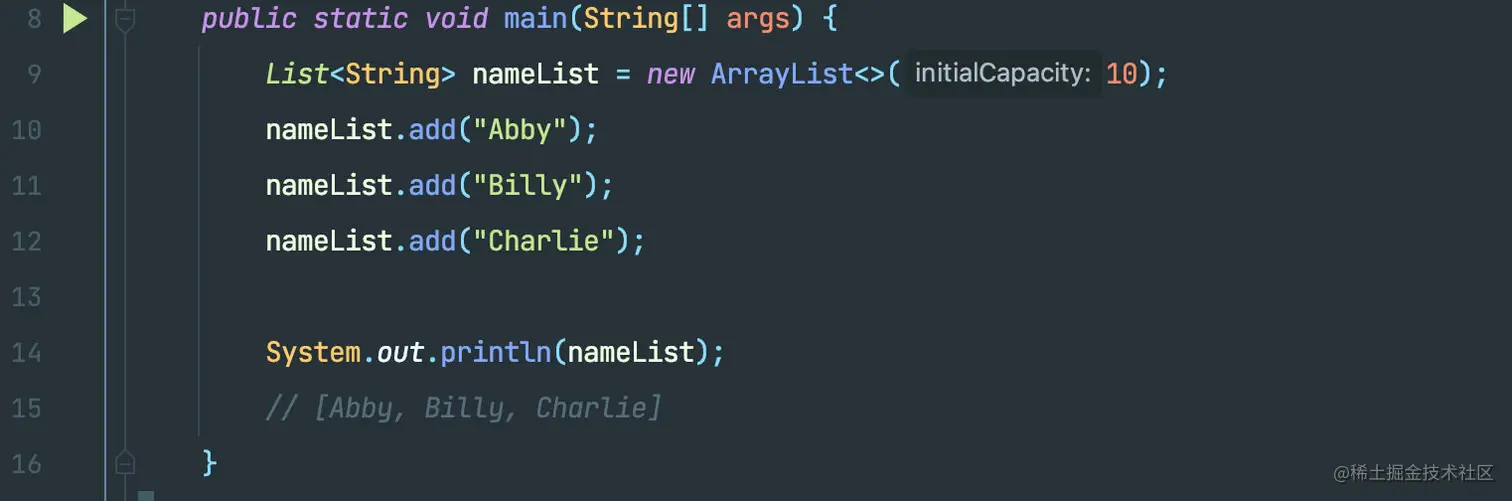Click the "Charlie" string literal
This screenshot has height=501, width=1512.
click(x=544, y=241)
